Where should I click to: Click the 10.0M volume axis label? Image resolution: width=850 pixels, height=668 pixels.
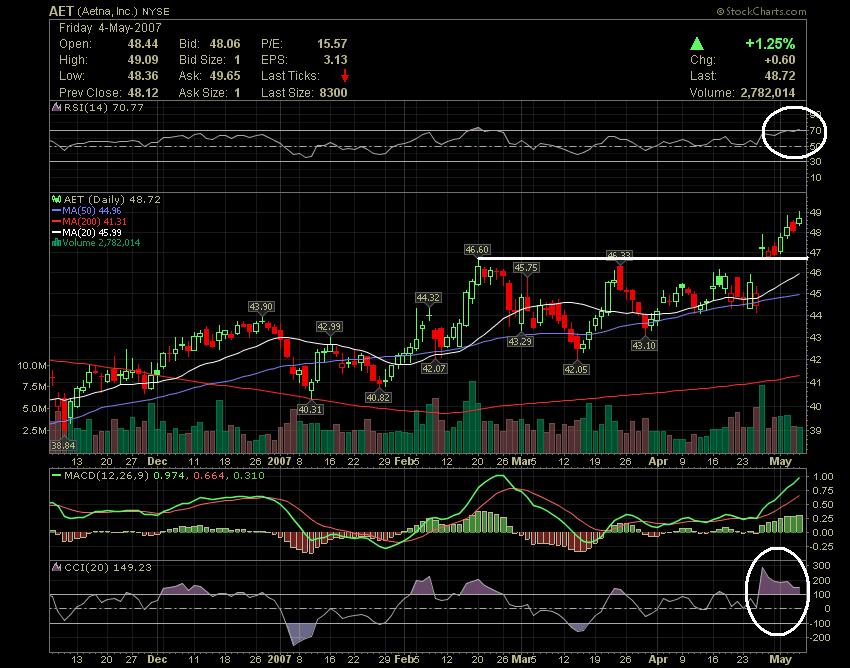(x=32, y=365)
